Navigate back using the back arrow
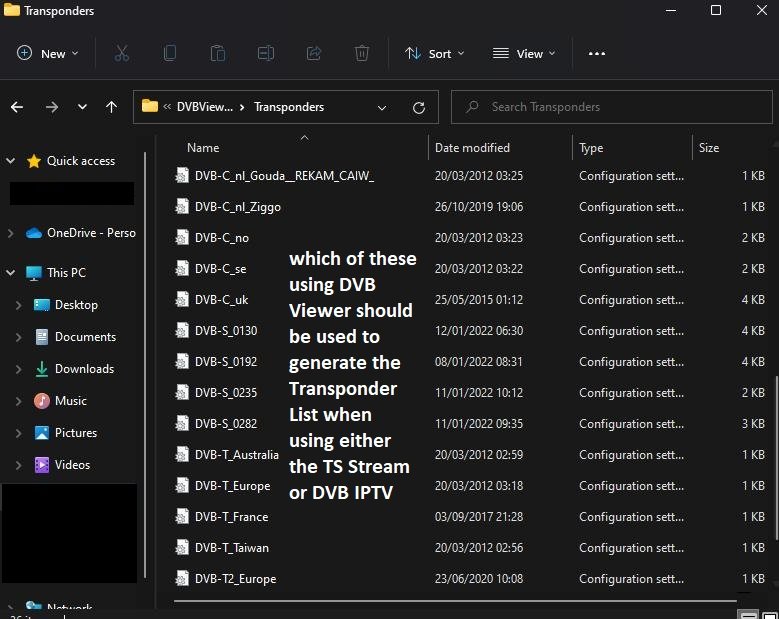779x619 pixels. coord(17,107)
